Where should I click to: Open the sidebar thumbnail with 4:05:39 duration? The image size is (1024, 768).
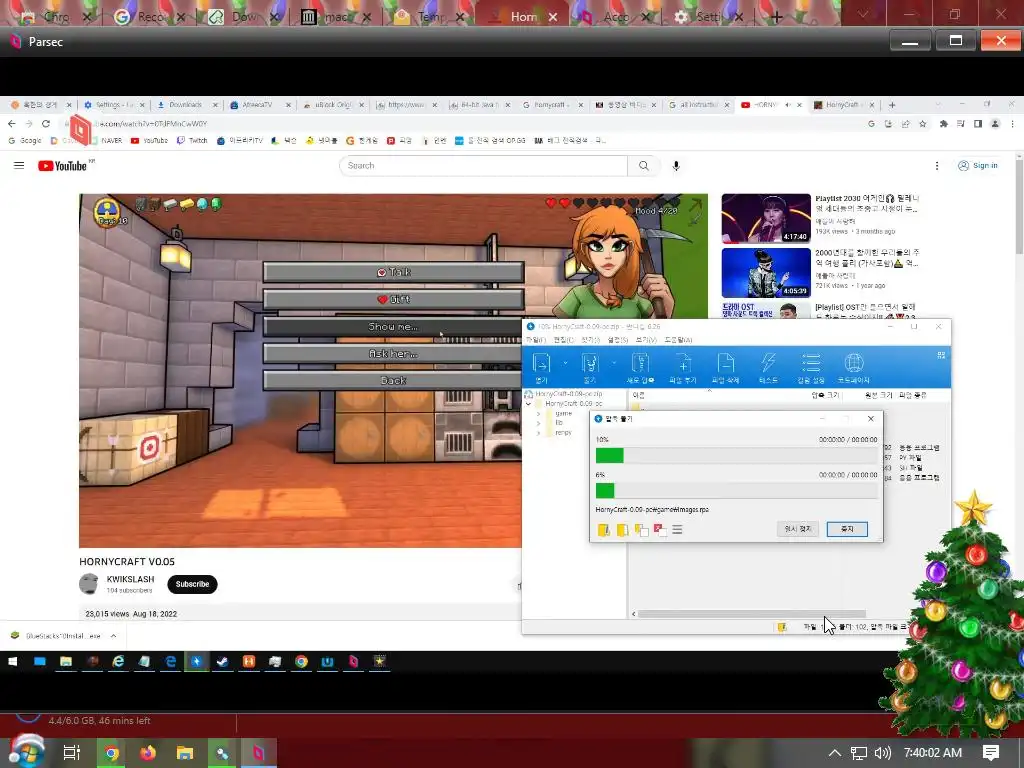(766, 273)
